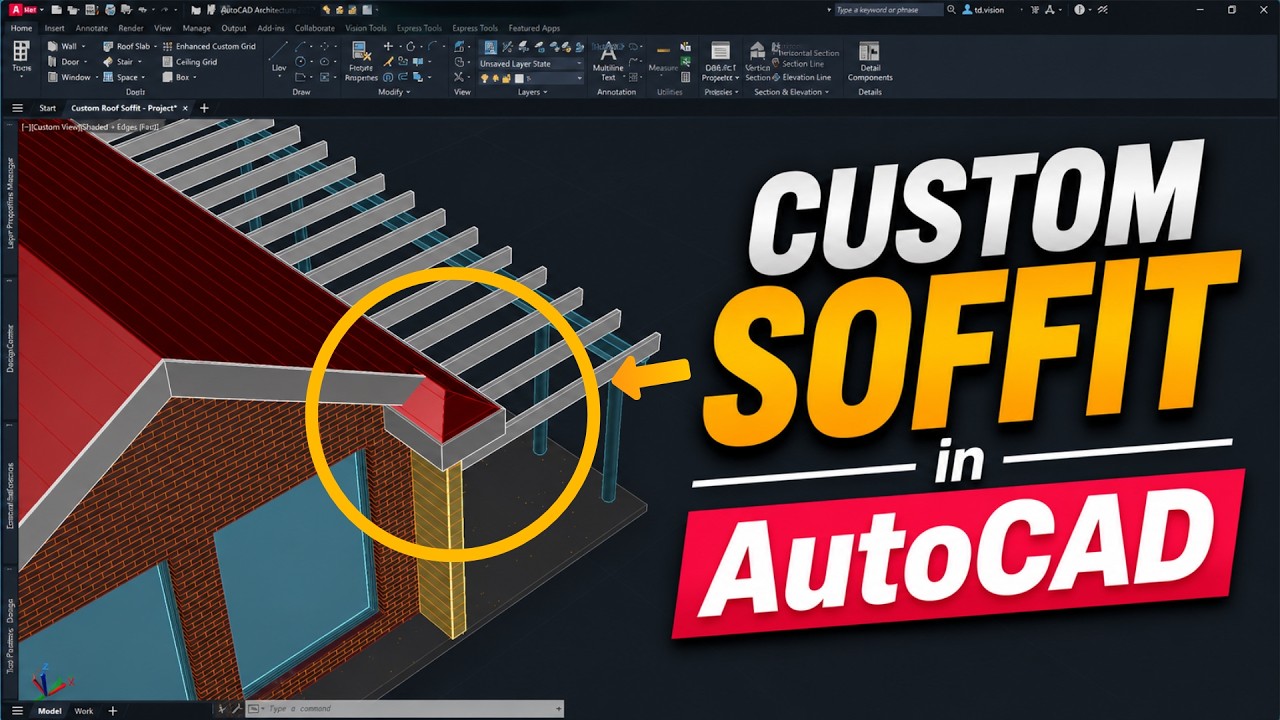The height and width of the screenshot is (720, 1280).
Task: Click the keyword or phrase search field
Action: (x=889, y=10)
